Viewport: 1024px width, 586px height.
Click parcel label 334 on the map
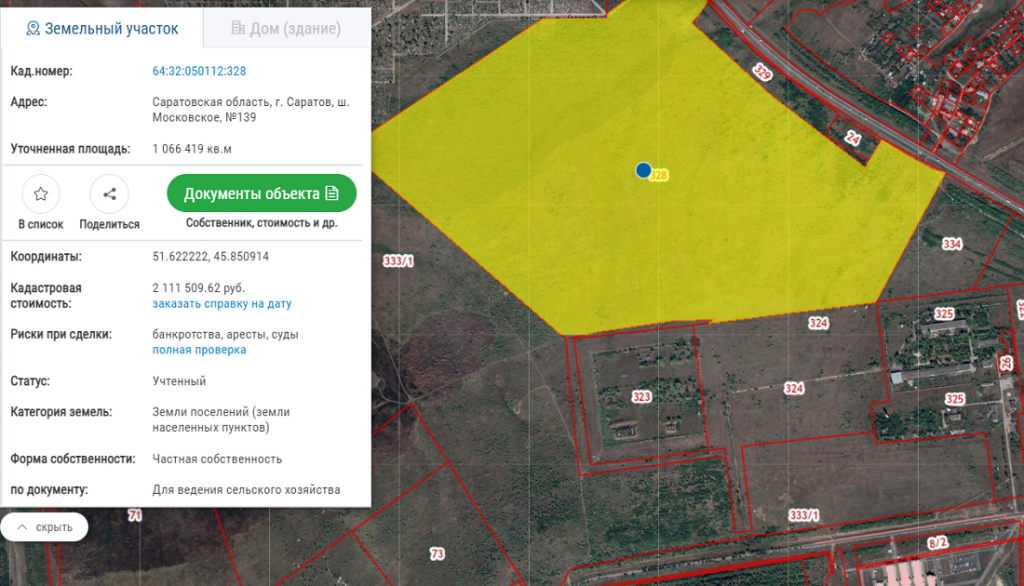[951, 244]
